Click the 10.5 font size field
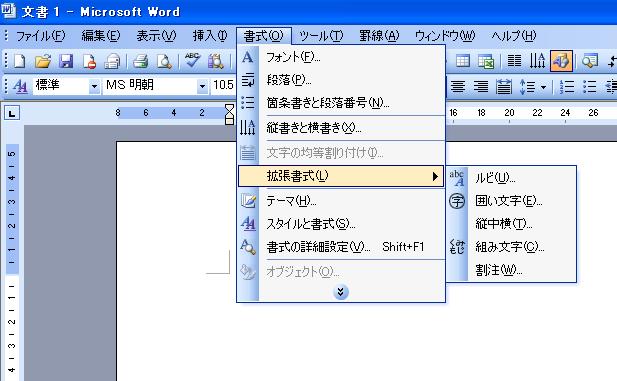Viewport: 617px width, 381px height. (x=223, y=85)
